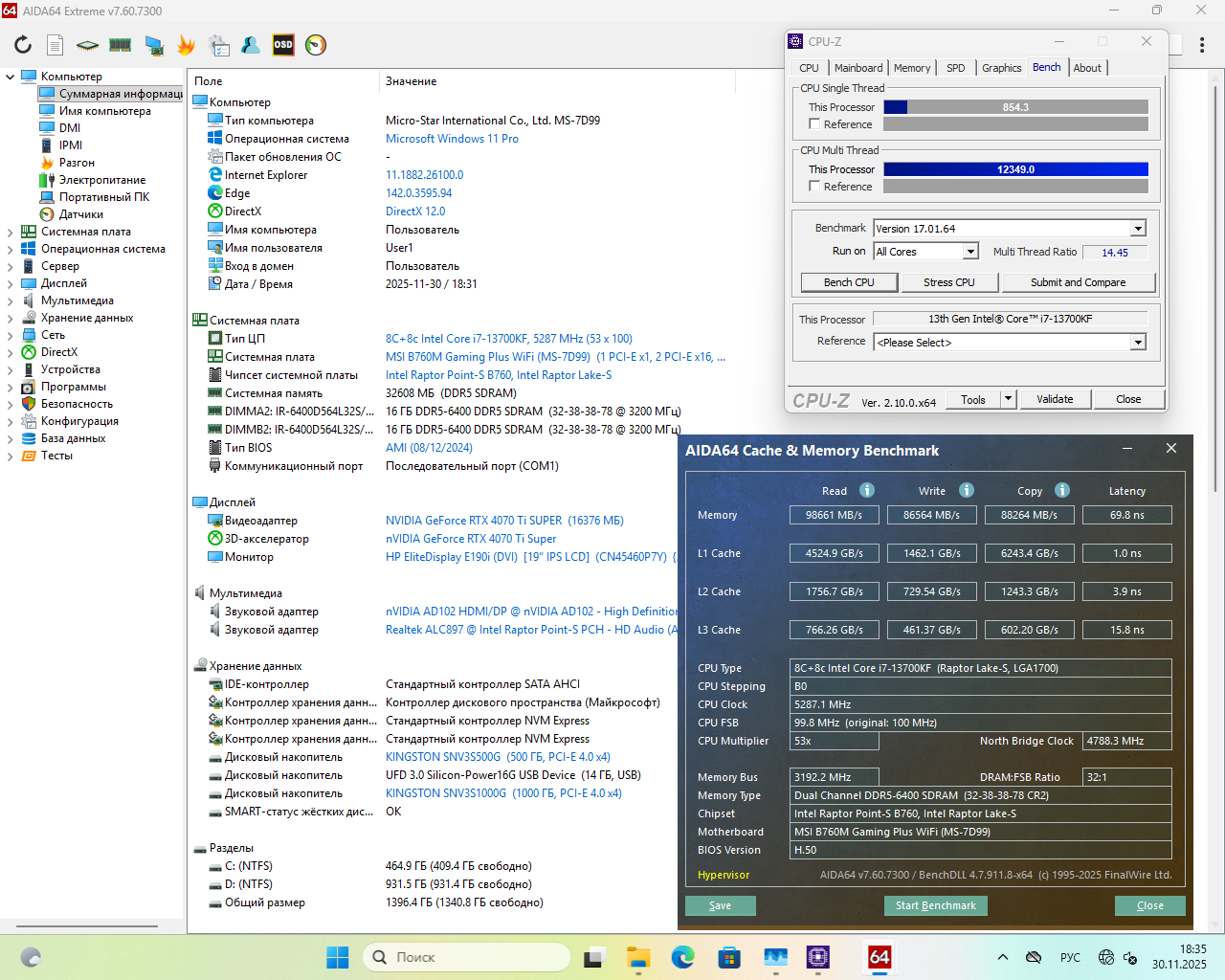Select Тесты in the AIDA64 tree
The width and height of the screenshot is (1225, 980).
pyautogui.click(x=56, y=456)
